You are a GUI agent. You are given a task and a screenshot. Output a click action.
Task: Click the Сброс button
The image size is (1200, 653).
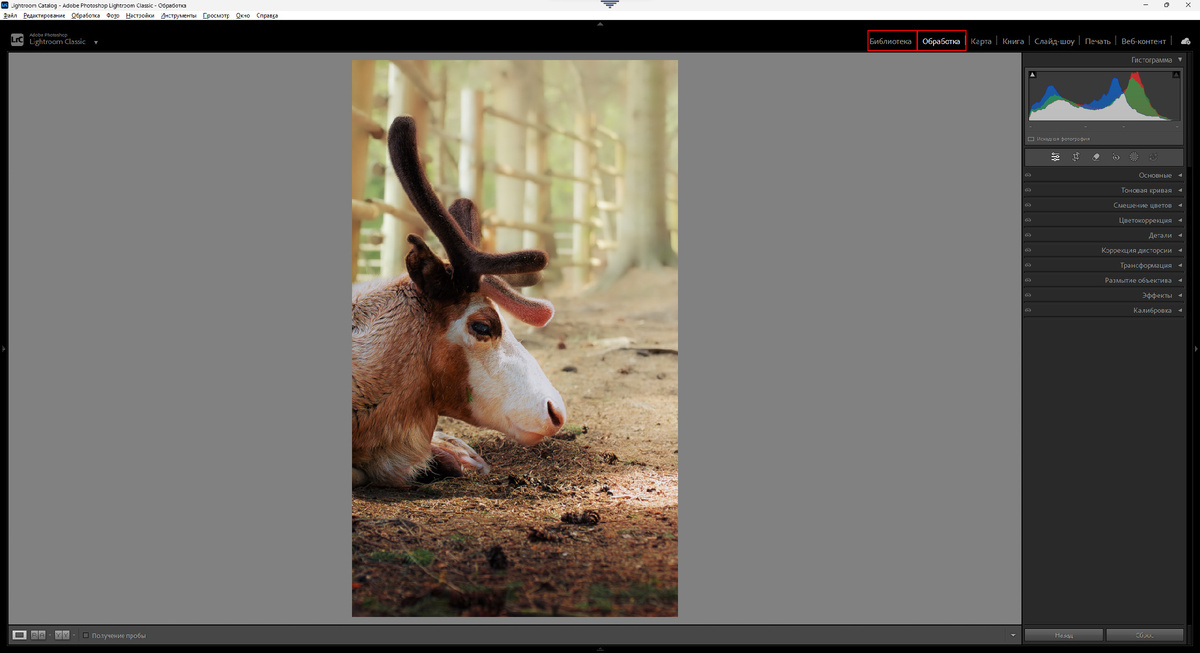(1145, 635)
